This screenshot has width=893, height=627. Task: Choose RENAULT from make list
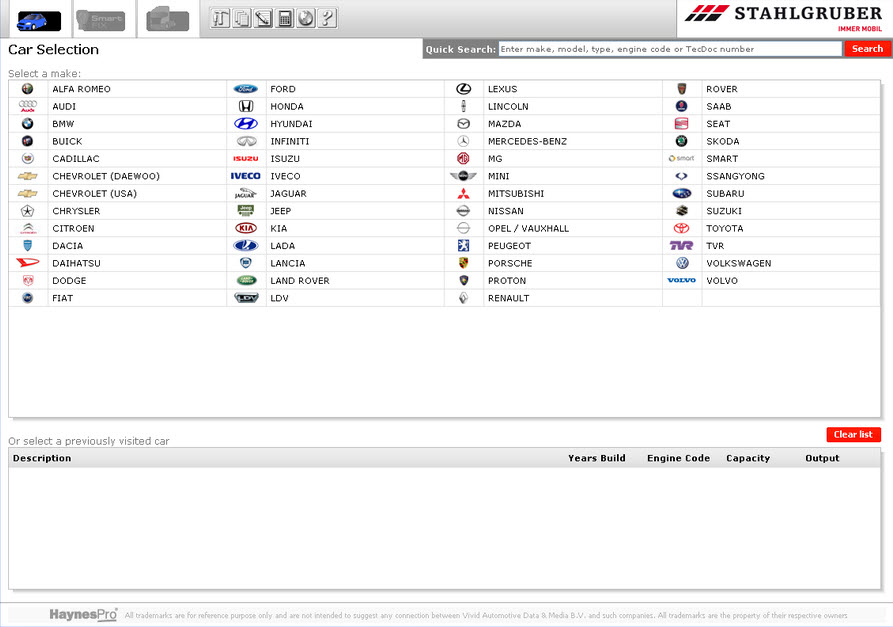coord(509,298)
